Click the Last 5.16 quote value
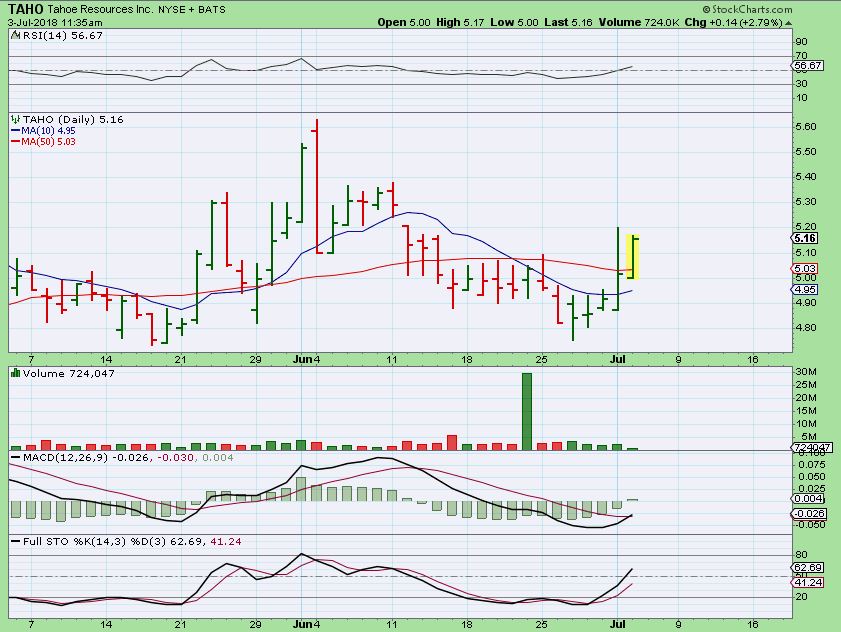 (x=568, y=23)
